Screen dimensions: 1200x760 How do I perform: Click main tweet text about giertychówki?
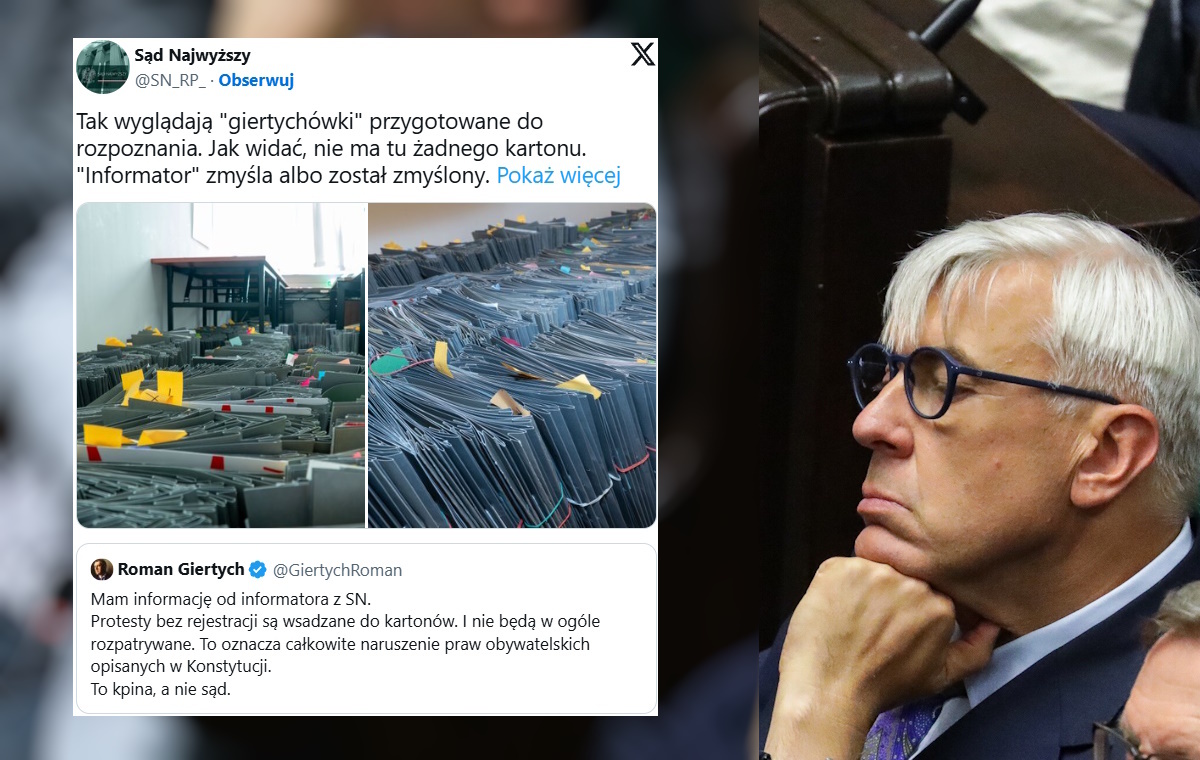[349, 149]
